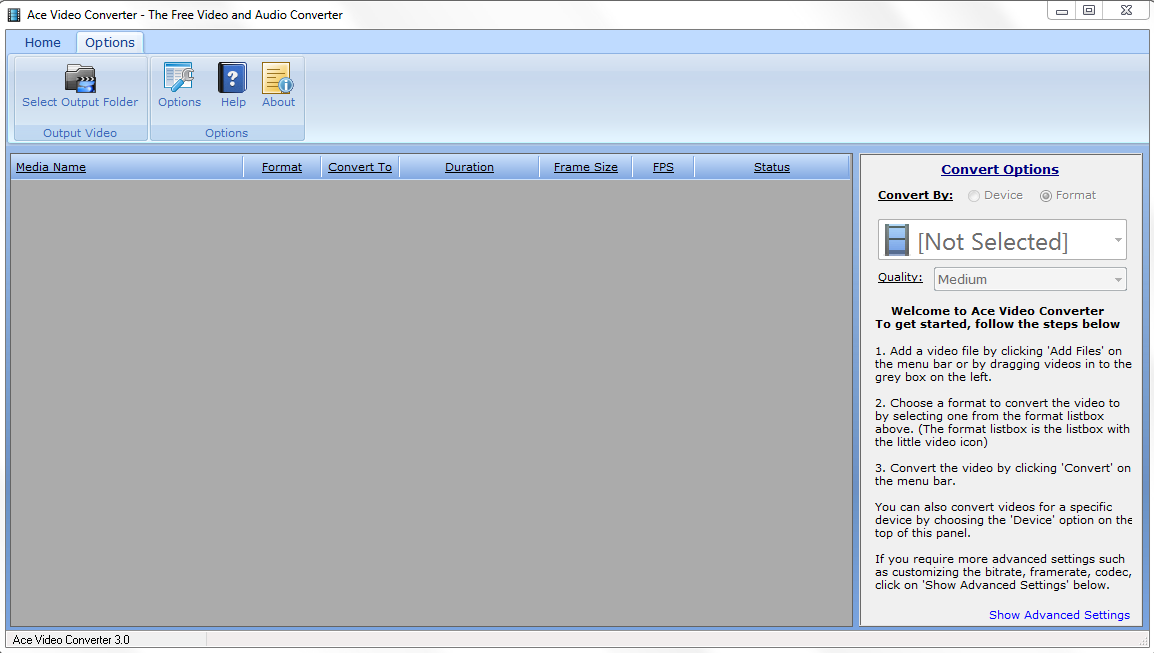
Task: Click the Status column header
Action: pyautogui.click(x=771, y=167)
